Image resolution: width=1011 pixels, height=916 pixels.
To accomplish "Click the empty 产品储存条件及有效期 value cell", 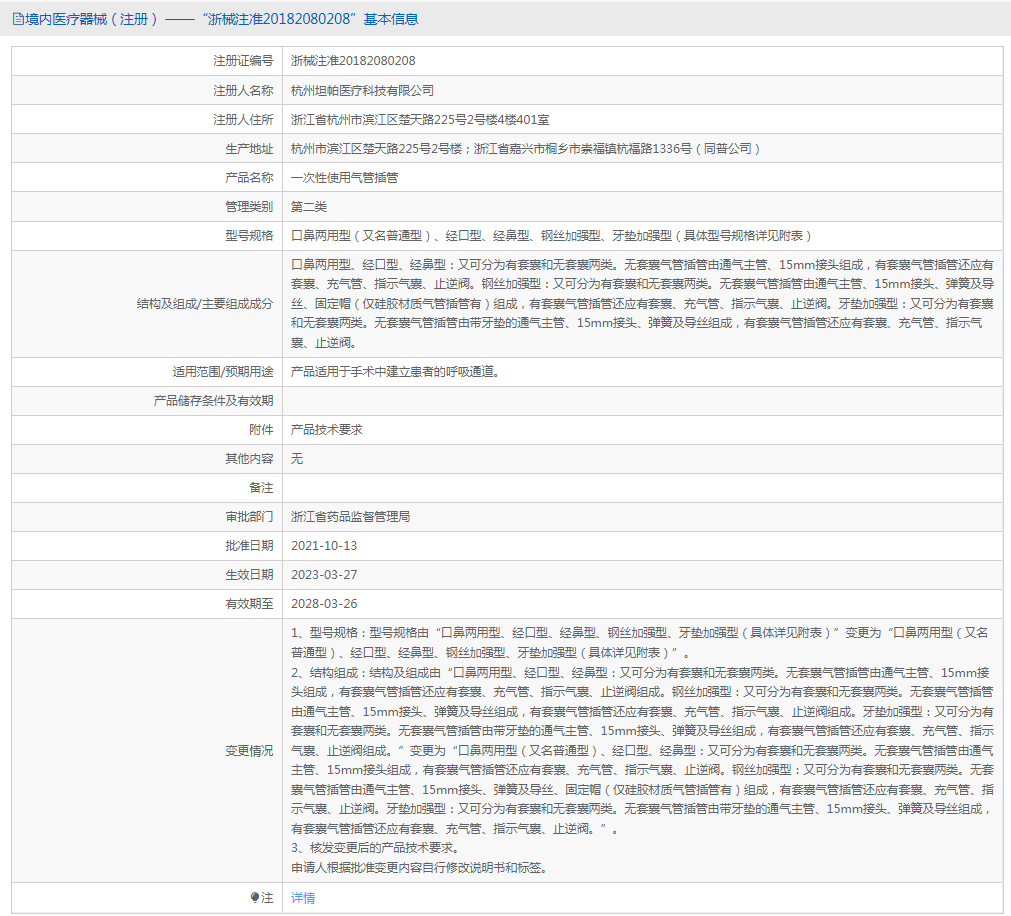I will [641, 400].
